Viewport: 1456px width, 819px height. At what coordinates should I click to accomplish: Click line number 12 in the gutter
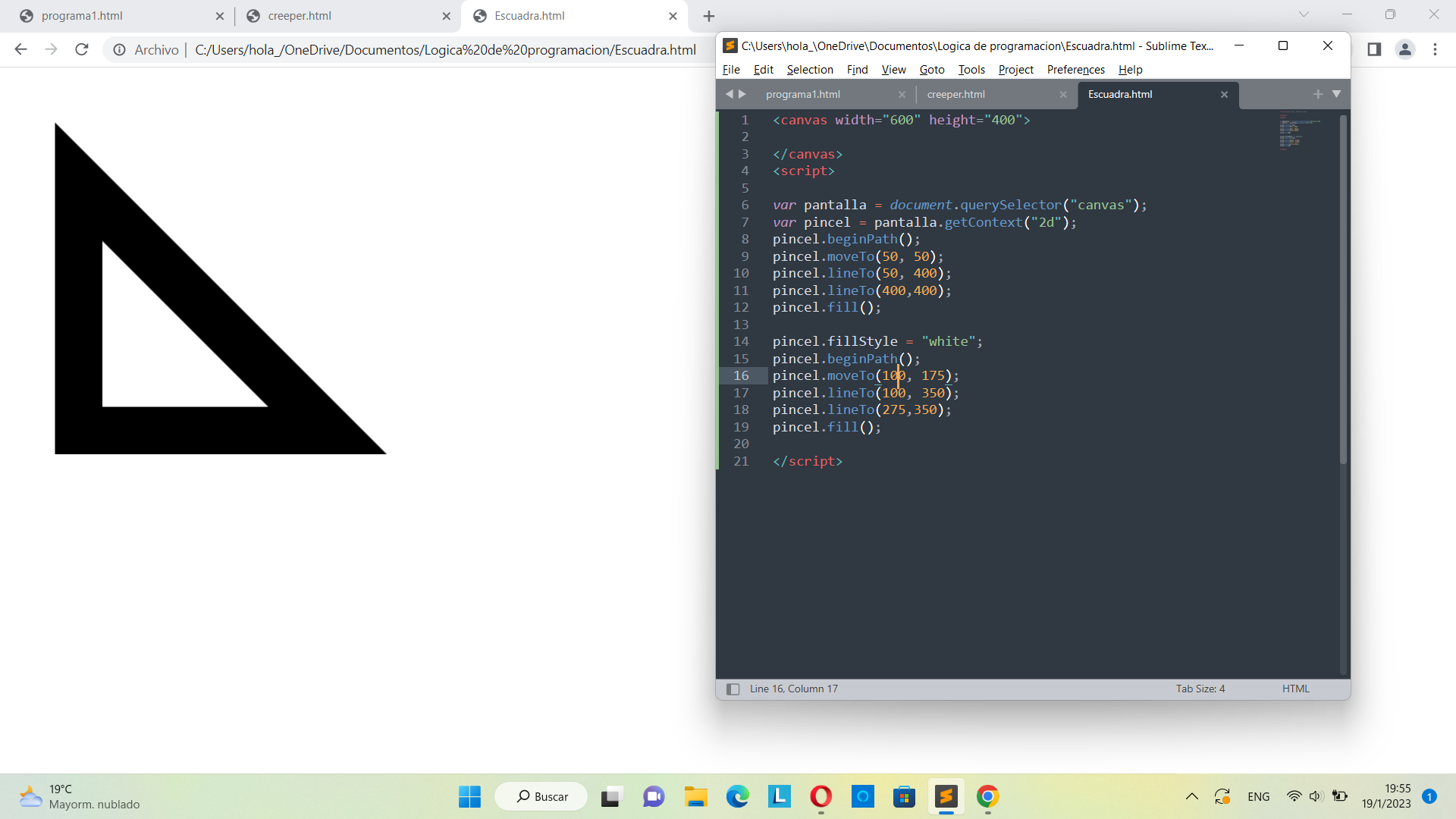(741, 307)
